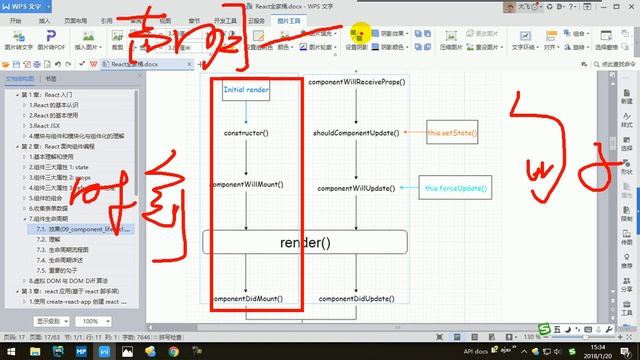Click the 新建 icon in right sidebar
640x360 pixels.
click(x=627, y=96)
